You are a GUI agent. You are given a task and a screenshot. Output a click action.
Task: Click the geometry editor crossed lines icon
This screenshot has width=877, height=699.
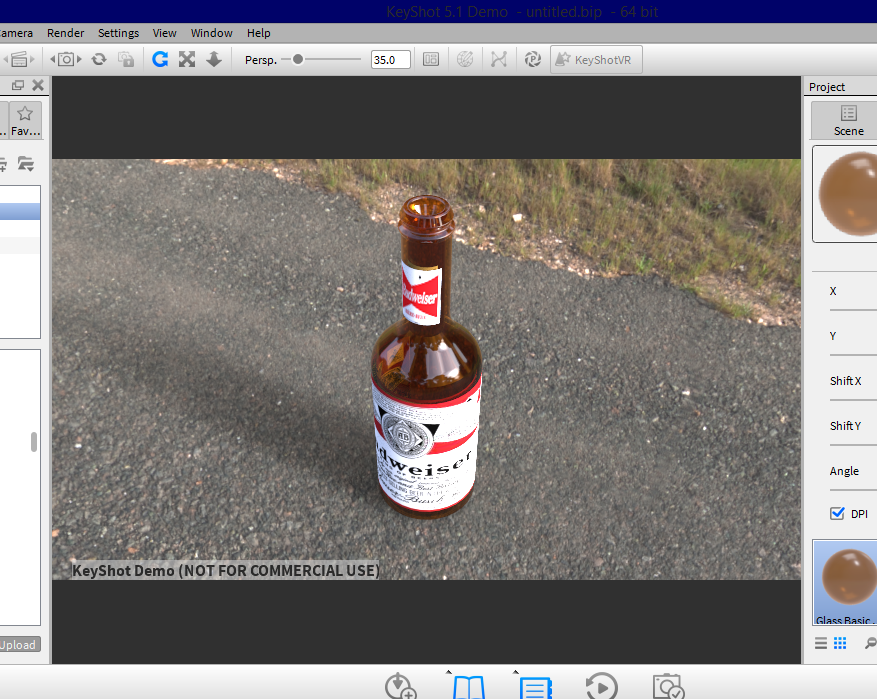tap(499, 59)
